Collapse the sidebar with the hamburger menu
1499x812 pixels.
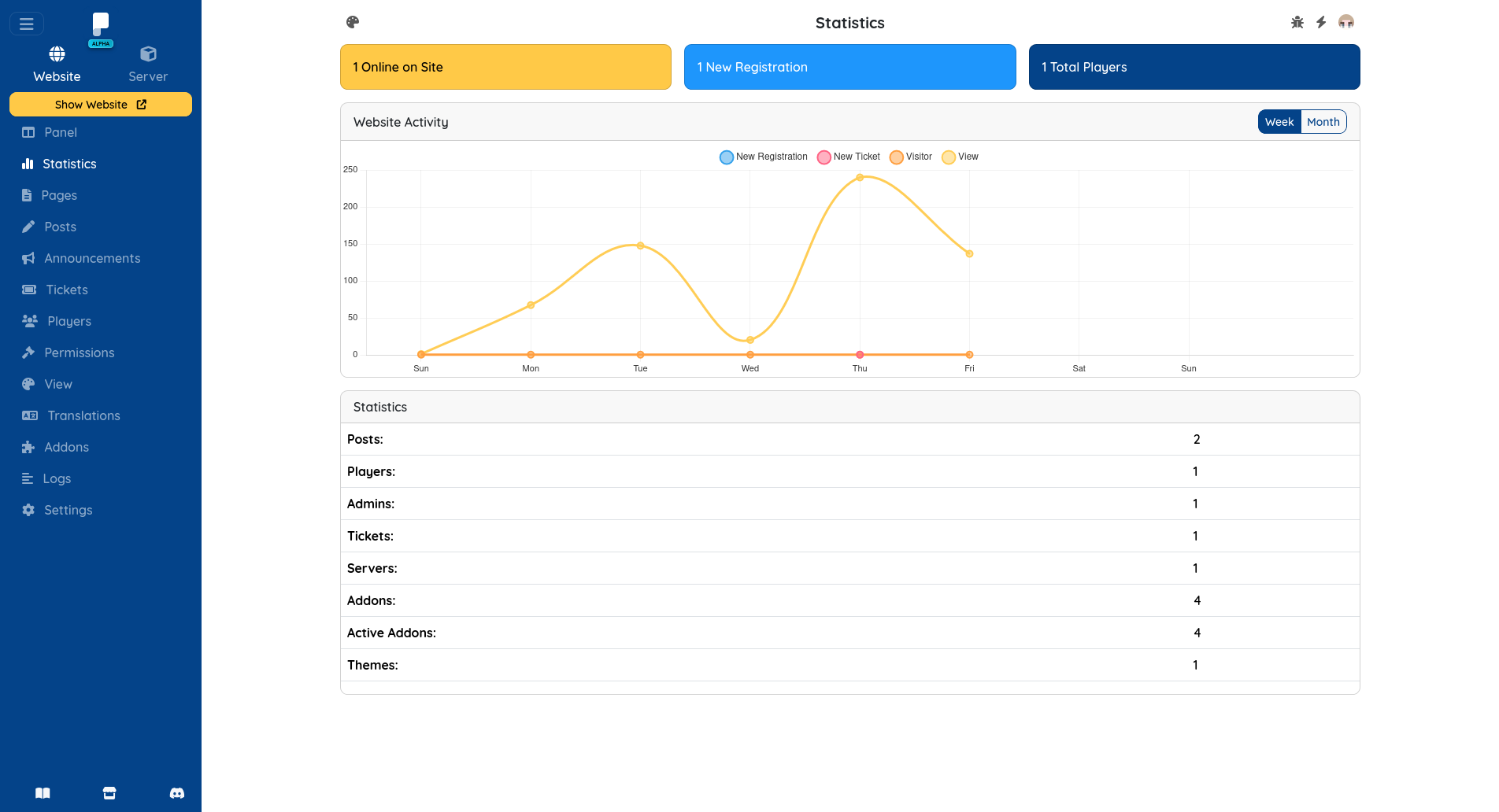point(27,23)
